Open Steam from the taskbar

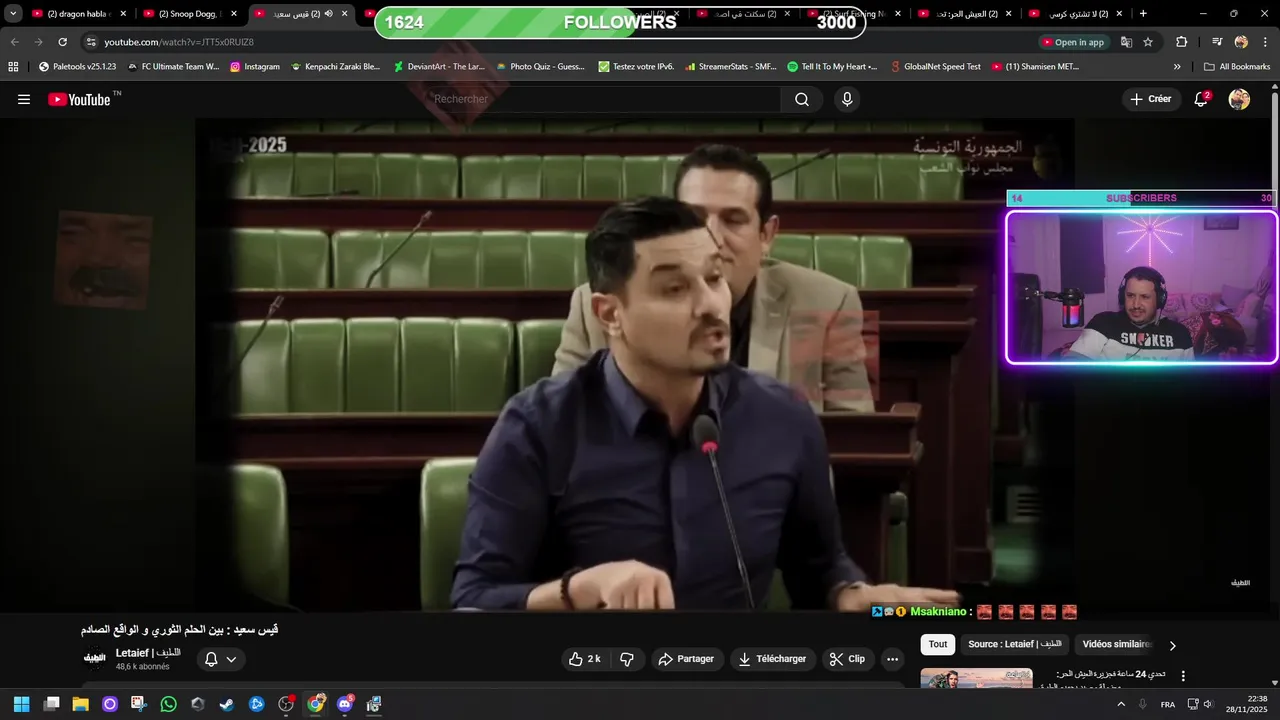(x=227, y=704)
